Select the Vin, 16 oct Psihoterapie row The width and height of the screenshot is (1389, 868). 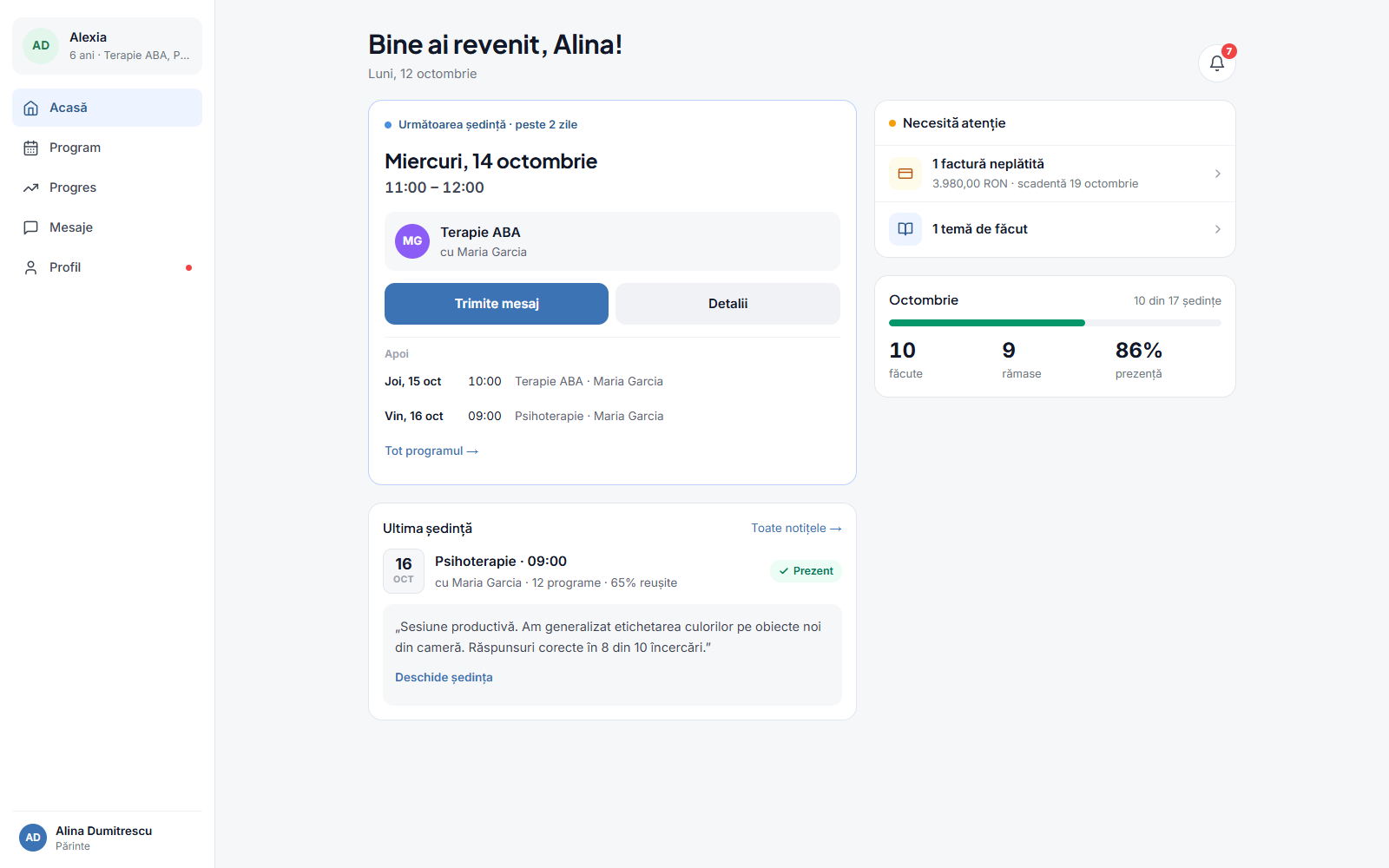[x=612, y=416]
